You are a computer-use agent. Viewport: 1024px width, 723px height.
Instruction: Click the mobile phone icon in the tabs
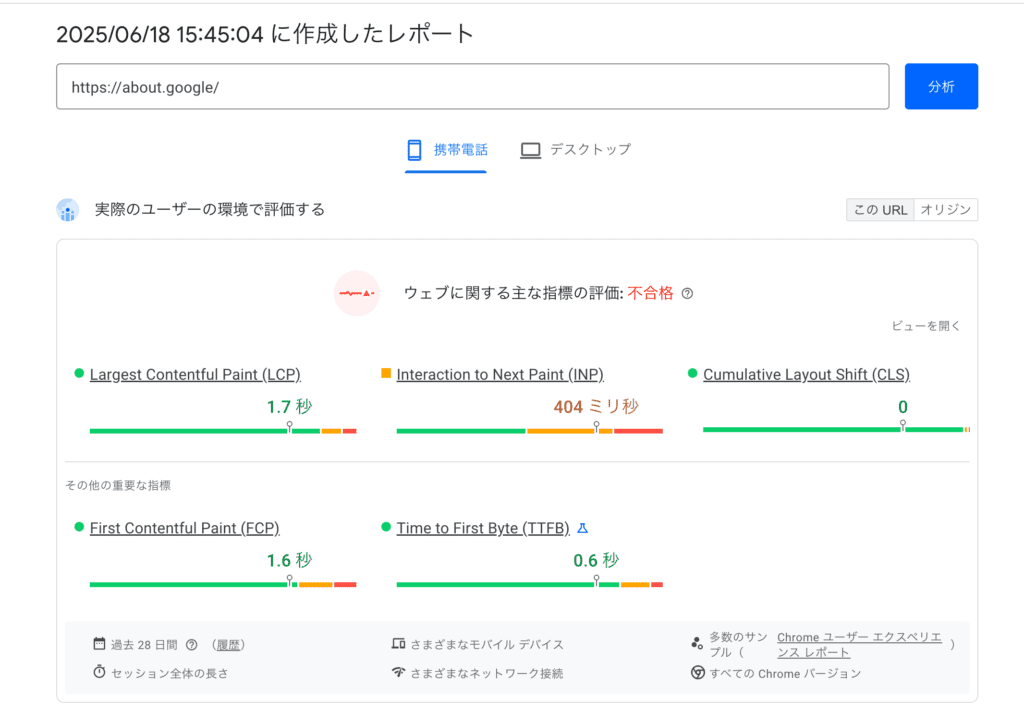[414, 150]
